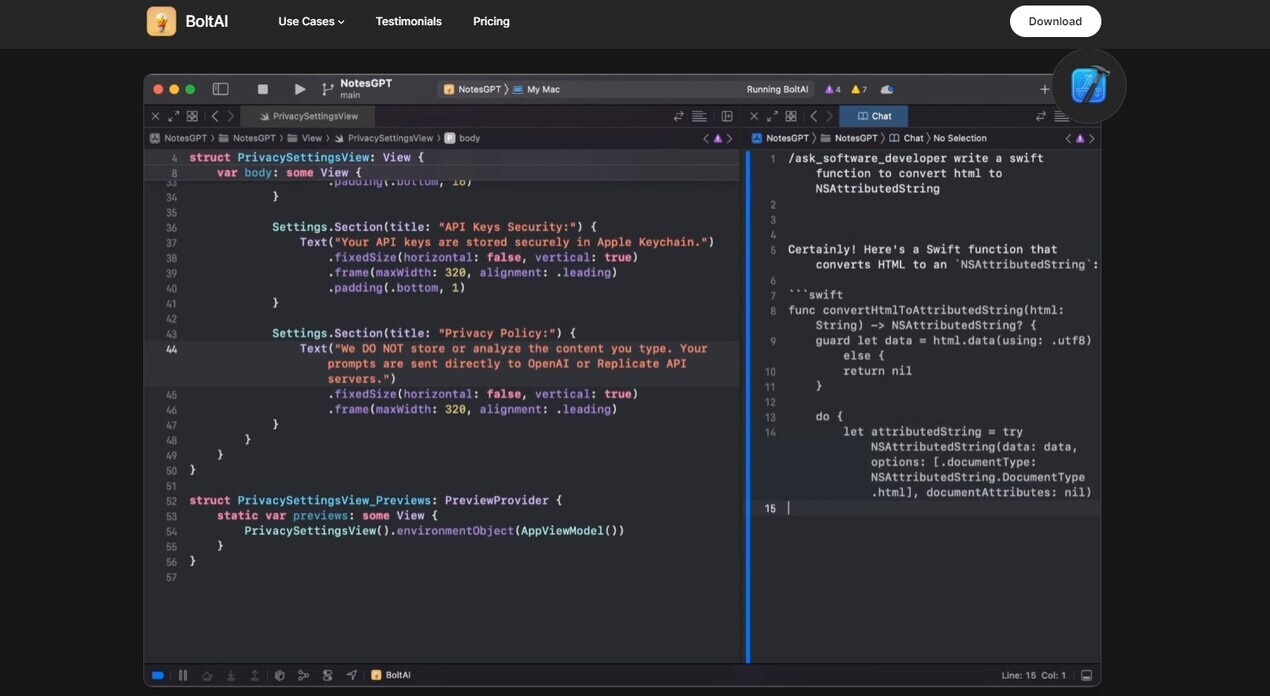Viewport: 1270px width, 696px height.
Task: Toggle the debug area at bottom right
Action: click(x=1086, y=675)
